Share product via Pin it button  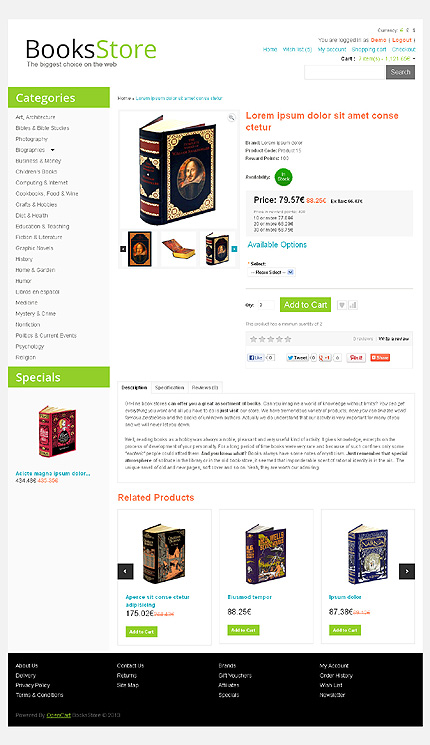click(356, 358)
